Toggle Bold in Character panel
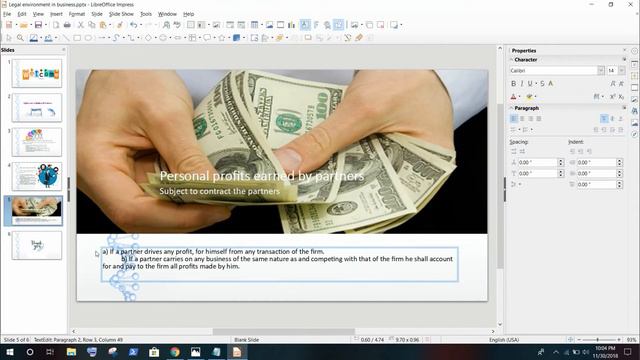The height and width of the screenshot is (360, 640). click(513, 84)
